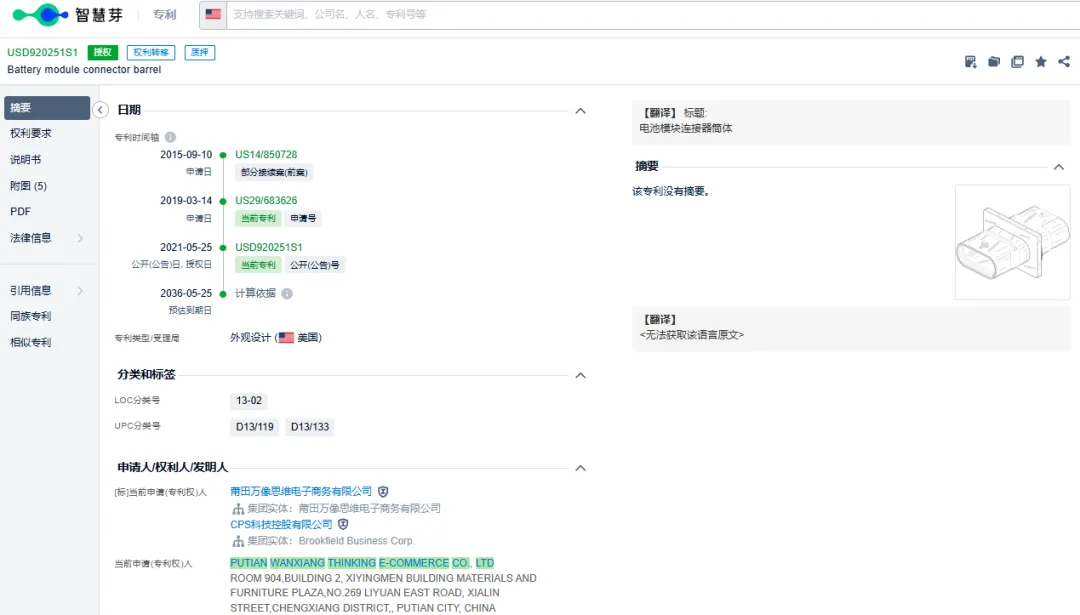Click the USD920251S1 patent number heading
The image size is (1080, 615).
pyautogui.click(x=43, y=52)
